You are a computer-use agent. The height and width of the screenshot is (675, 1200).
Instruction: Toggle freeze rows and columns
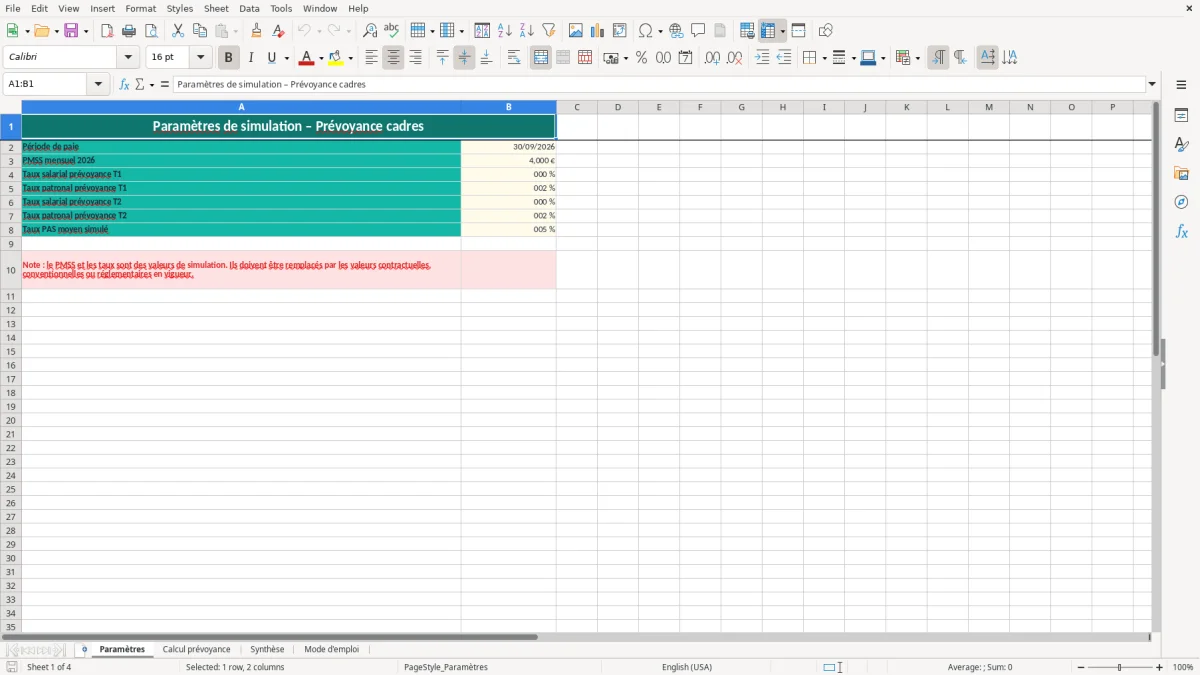767,31
